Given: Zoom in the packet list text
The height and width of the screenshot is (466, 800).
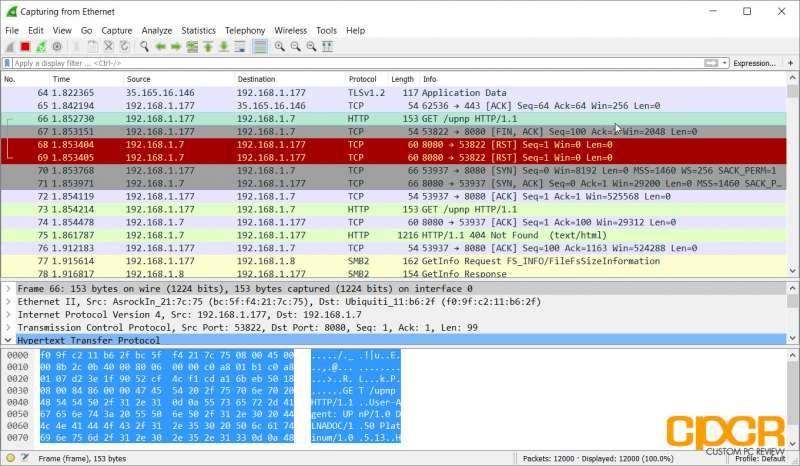Looking at the screenshot, I should 280,46.
